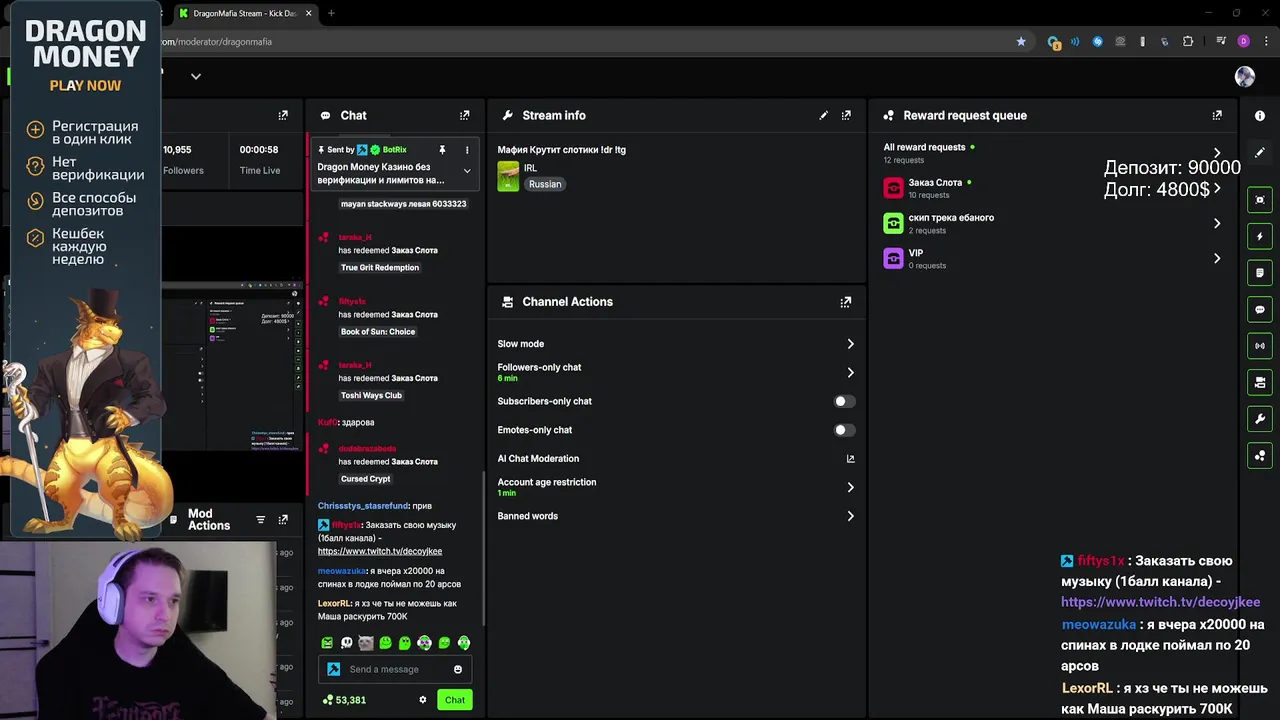Toggle camera widget in right sidebar
This screenshot has width=1280, height=720.
1260,382
